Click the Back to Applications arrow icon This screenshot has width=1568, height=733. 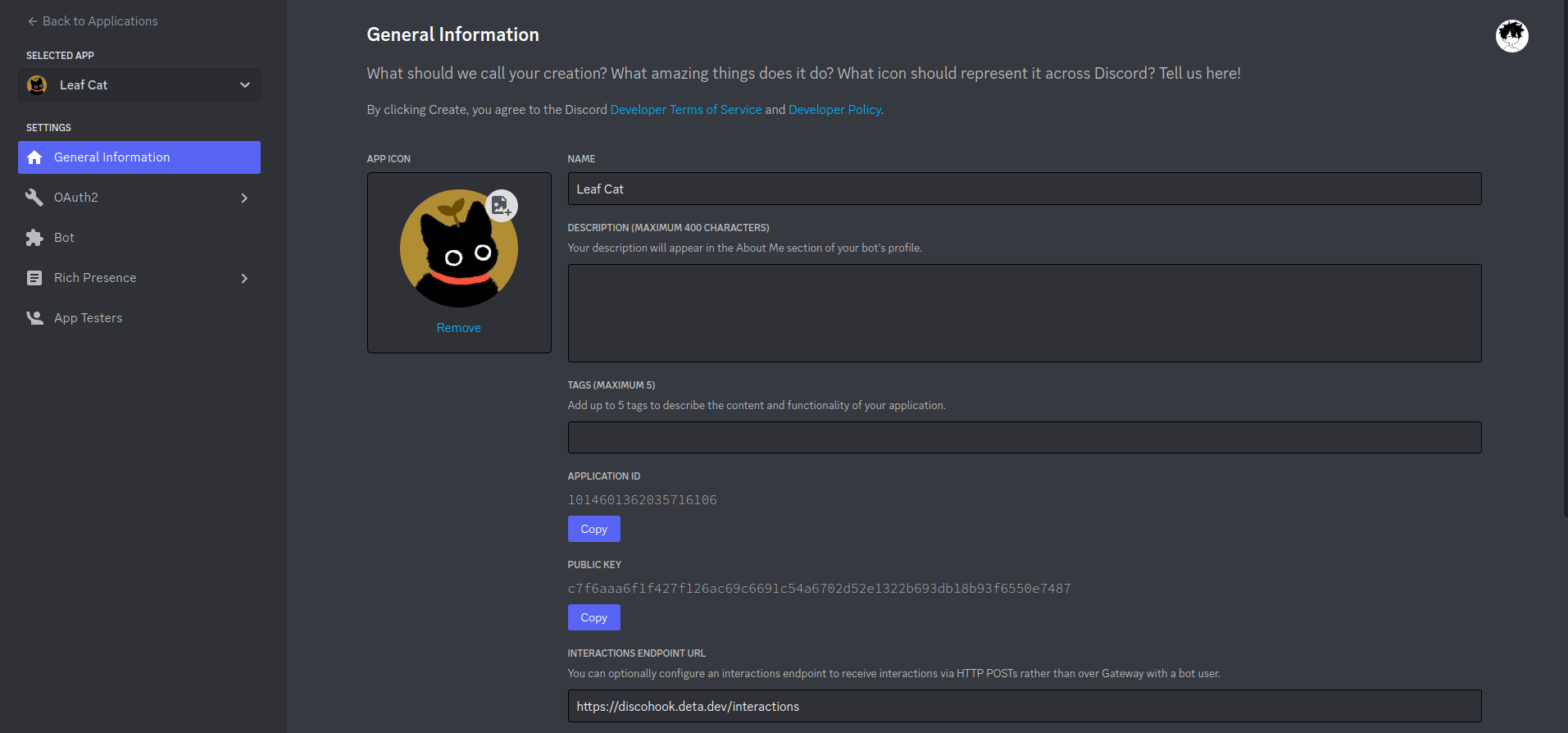pyautogui.click(x=33, y=21)
